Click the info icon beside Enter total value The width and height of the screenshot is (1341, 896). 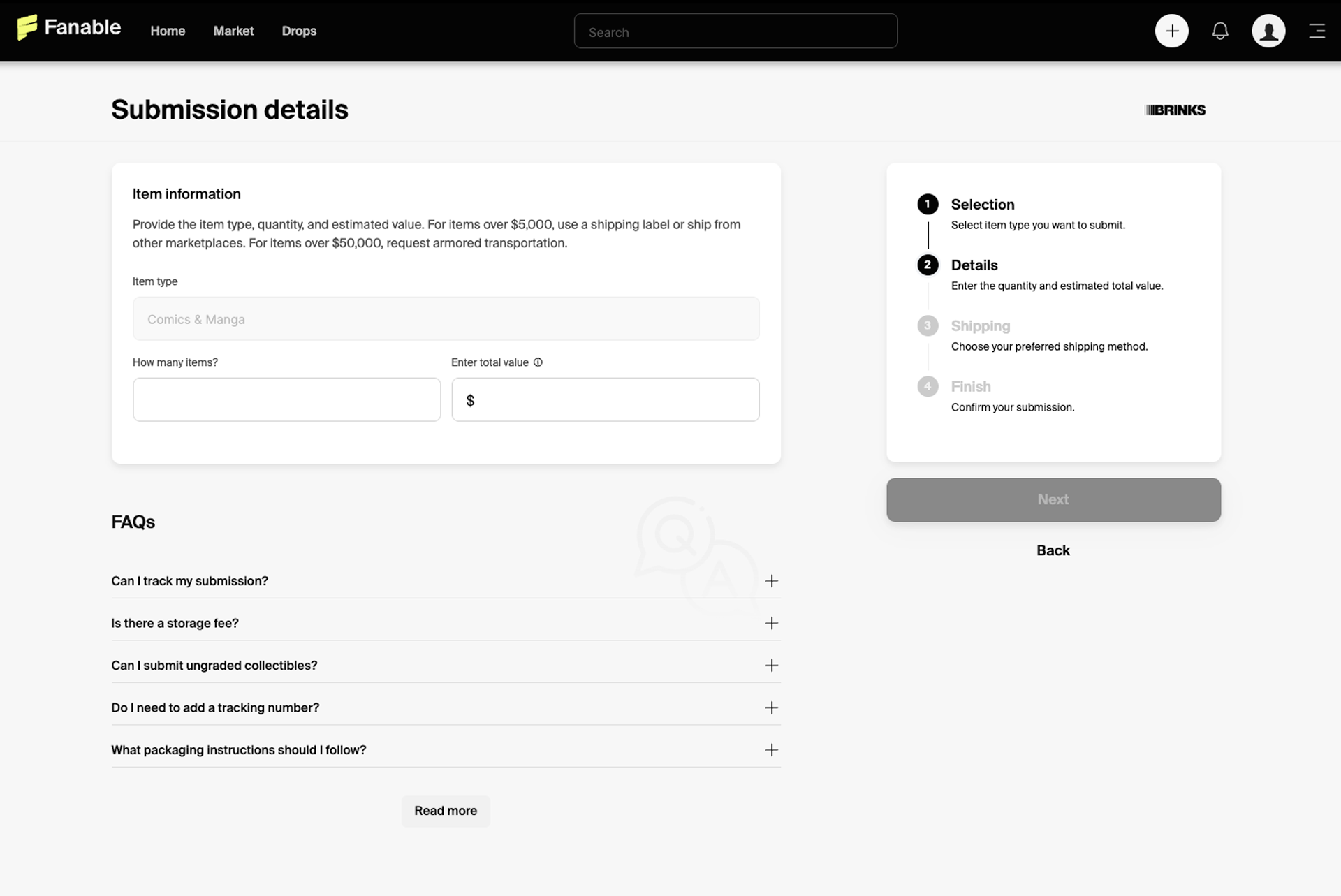click(x=538, y=362)
